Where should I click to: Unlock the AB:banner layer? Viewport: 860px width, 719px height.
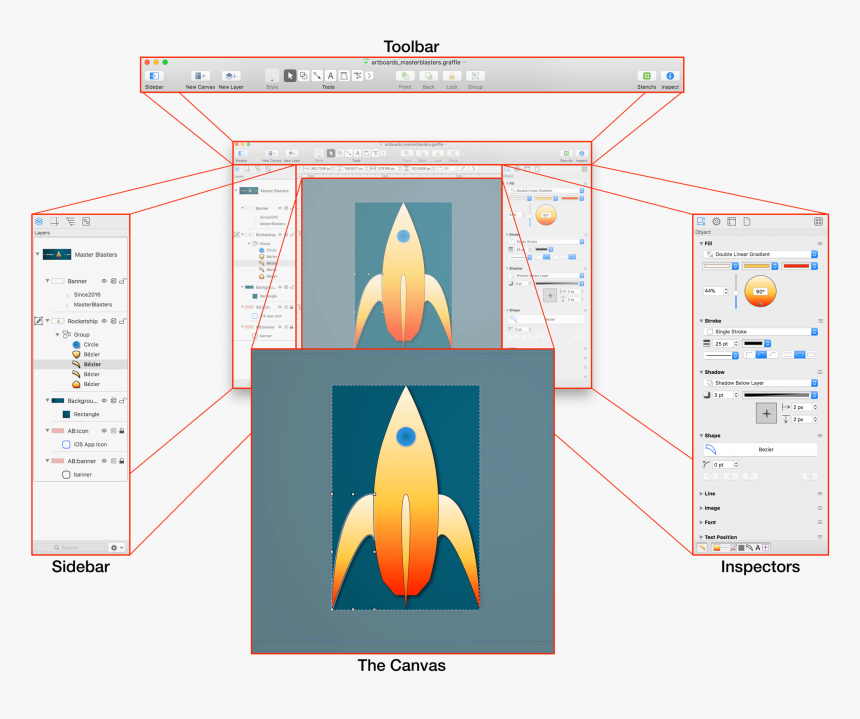pyautogui.click(x=122, y=461)
